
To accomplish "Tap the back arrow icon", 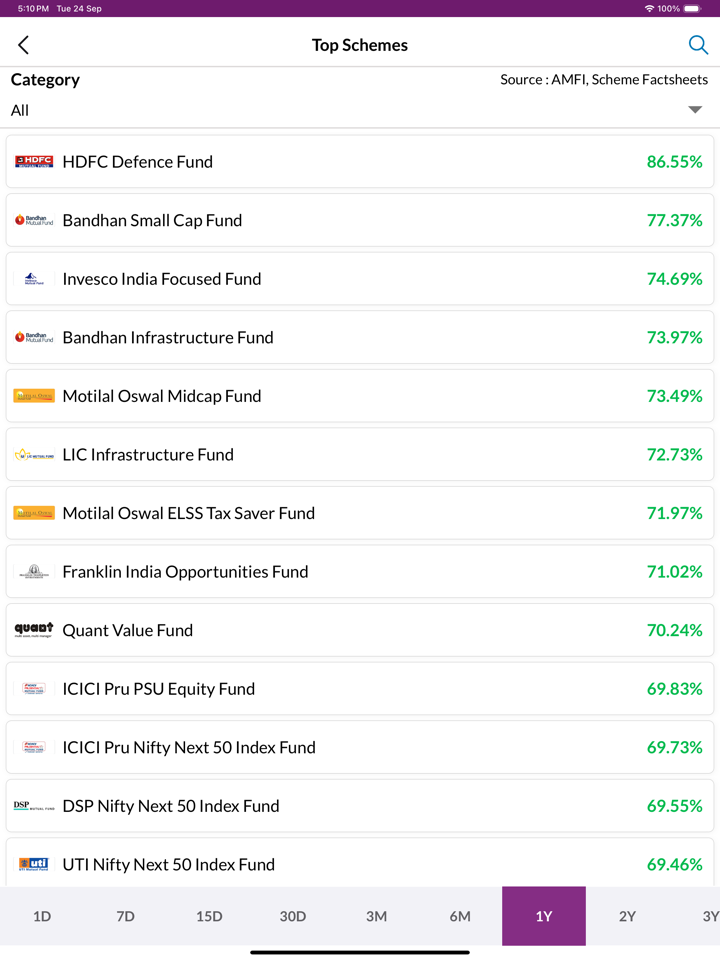I will [24, 45].
